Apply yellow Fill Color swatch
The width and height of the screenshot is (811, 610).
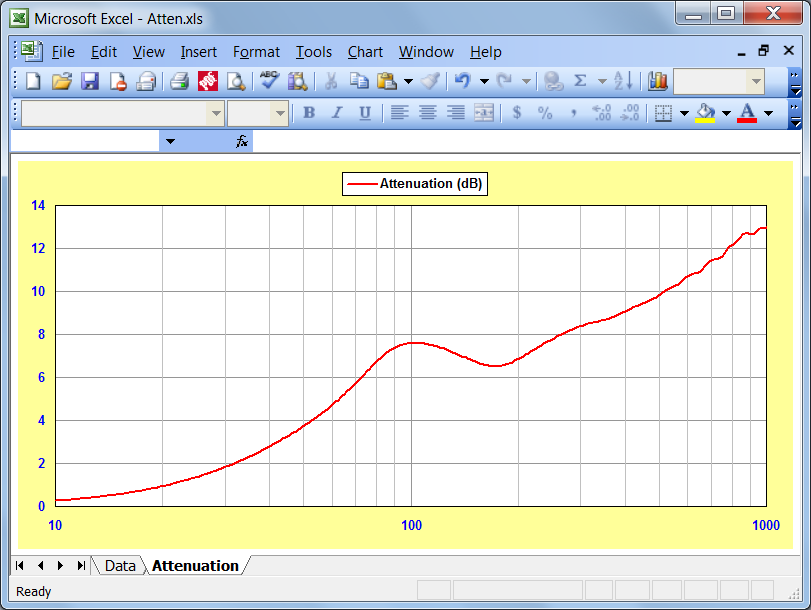click(705, 113)
